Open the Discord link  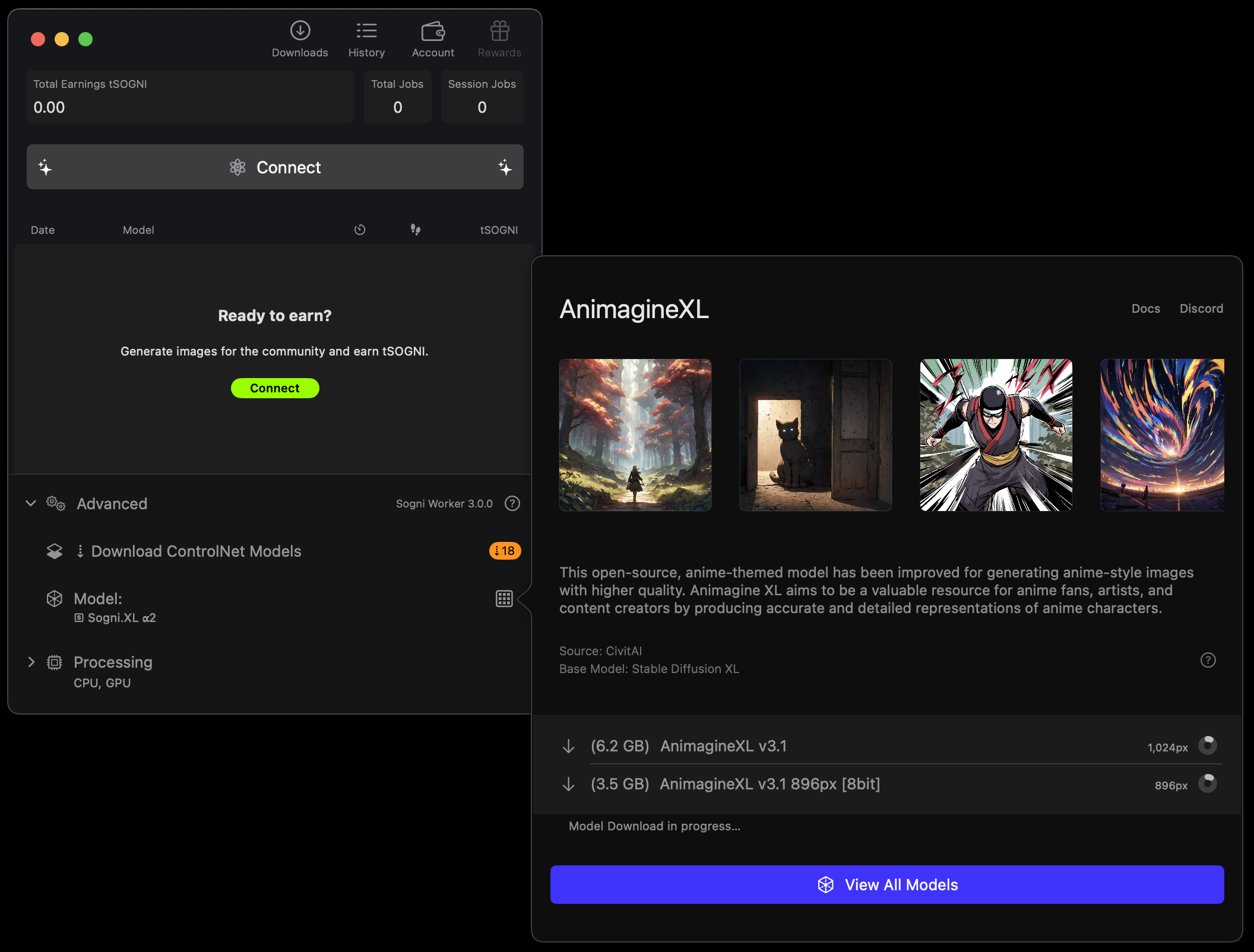1201,309
